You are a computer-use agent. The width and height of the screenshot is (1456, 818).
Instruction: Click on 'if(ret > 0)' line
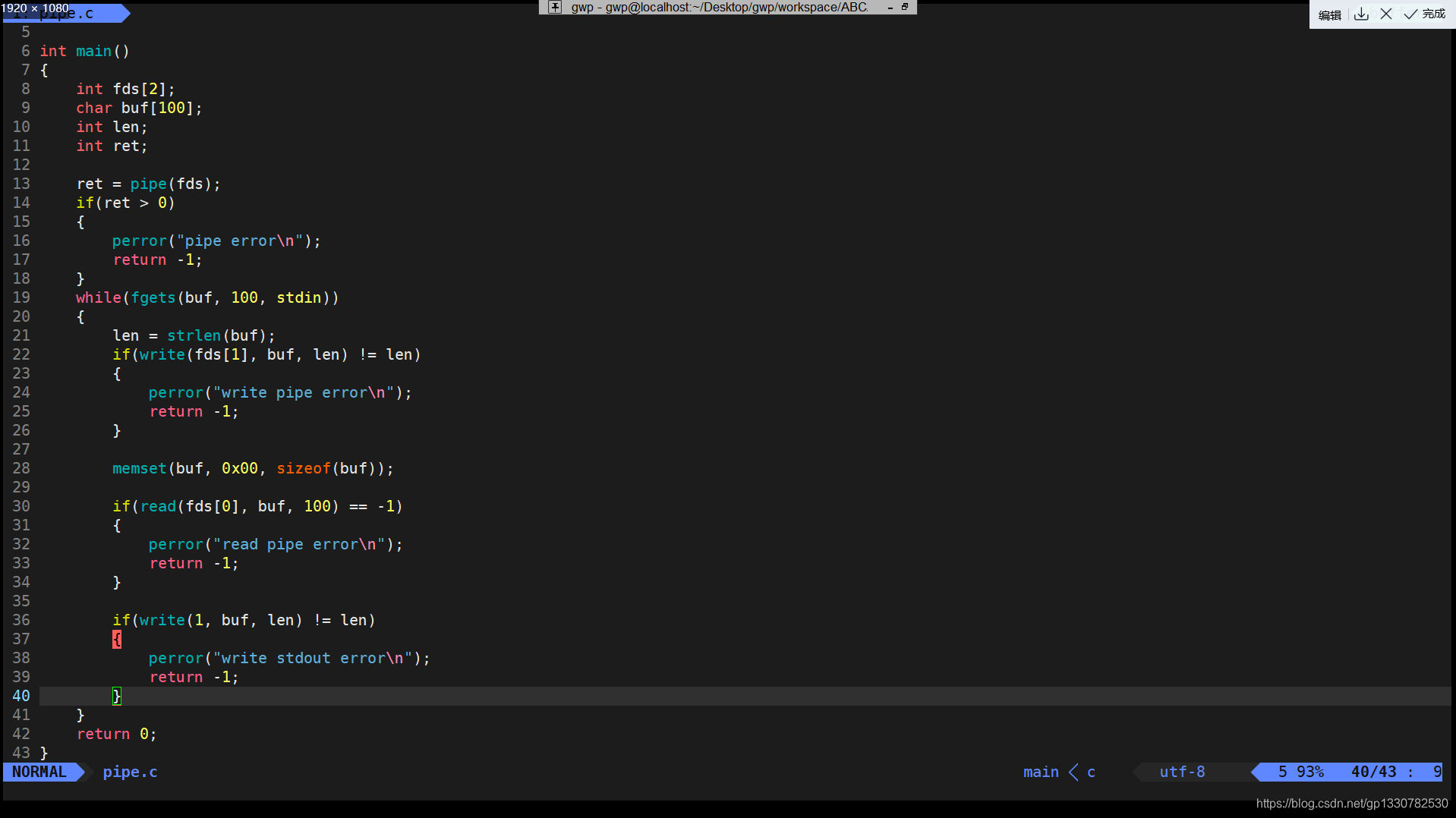coord(125,203)
